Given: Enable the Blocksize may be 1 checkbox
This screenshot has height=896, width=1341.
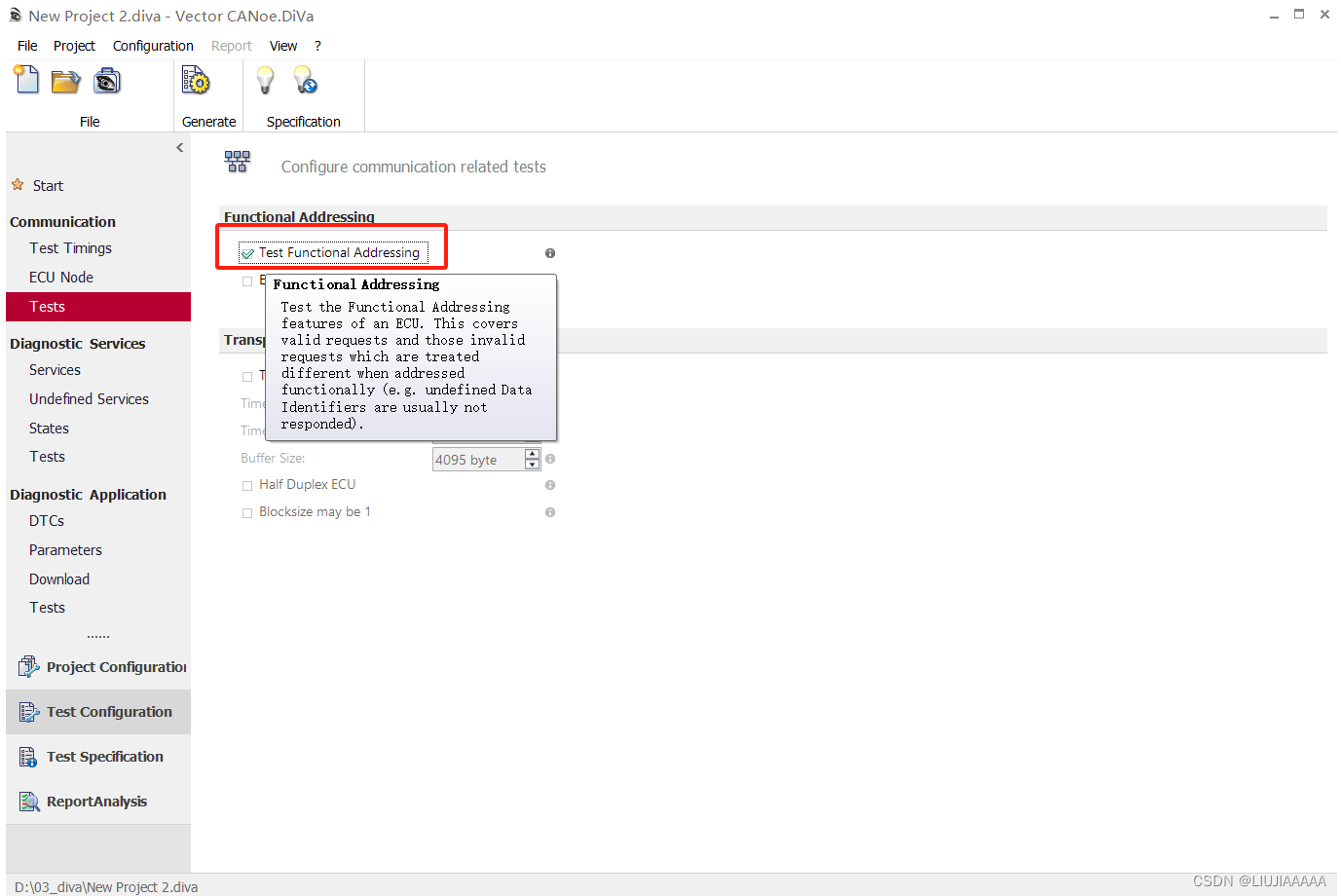Looking at the screenshot, I should [247, 512].
